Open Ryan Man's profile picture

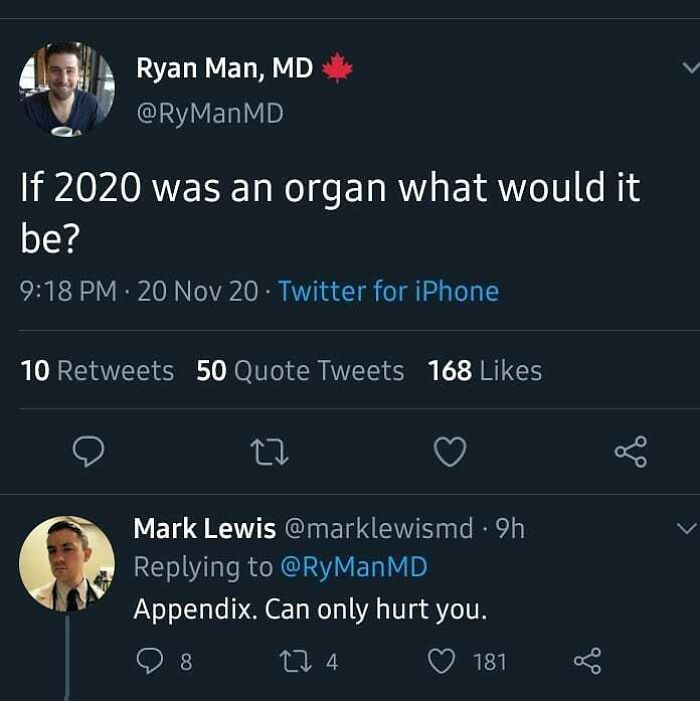[66, 89]
